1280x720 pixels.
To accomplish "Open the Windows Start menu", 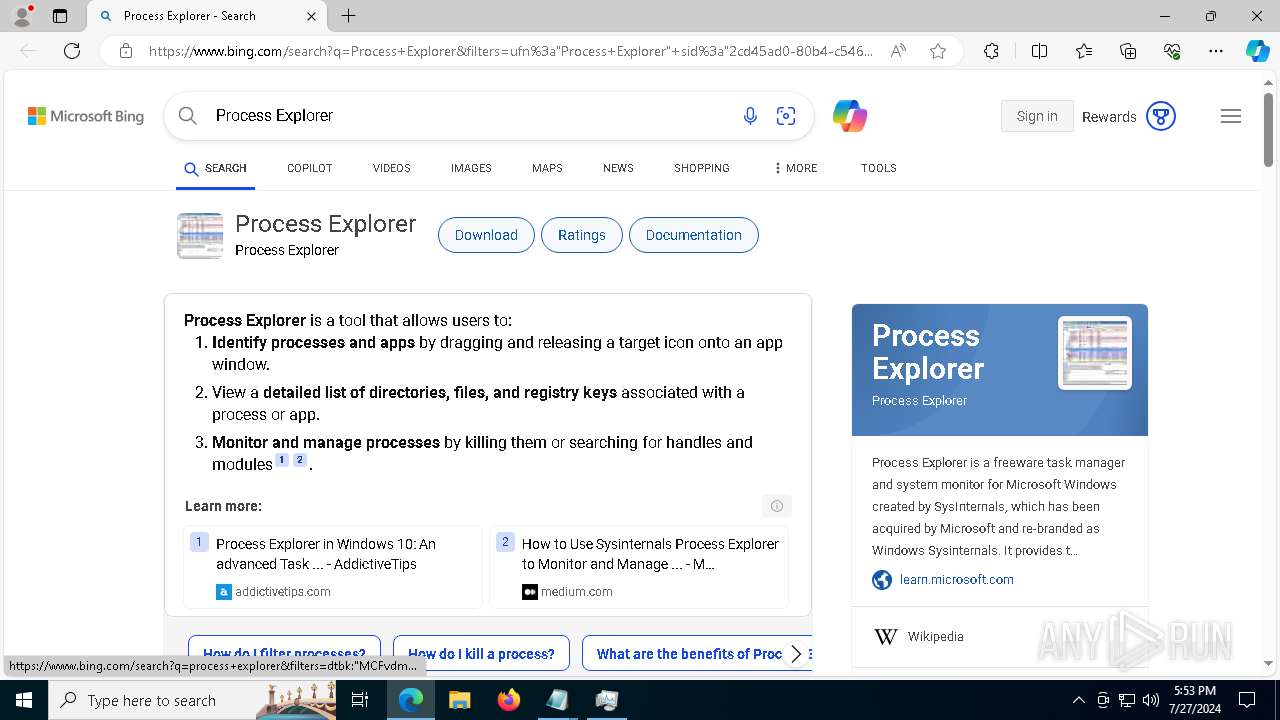I will [x=23, y=700].
